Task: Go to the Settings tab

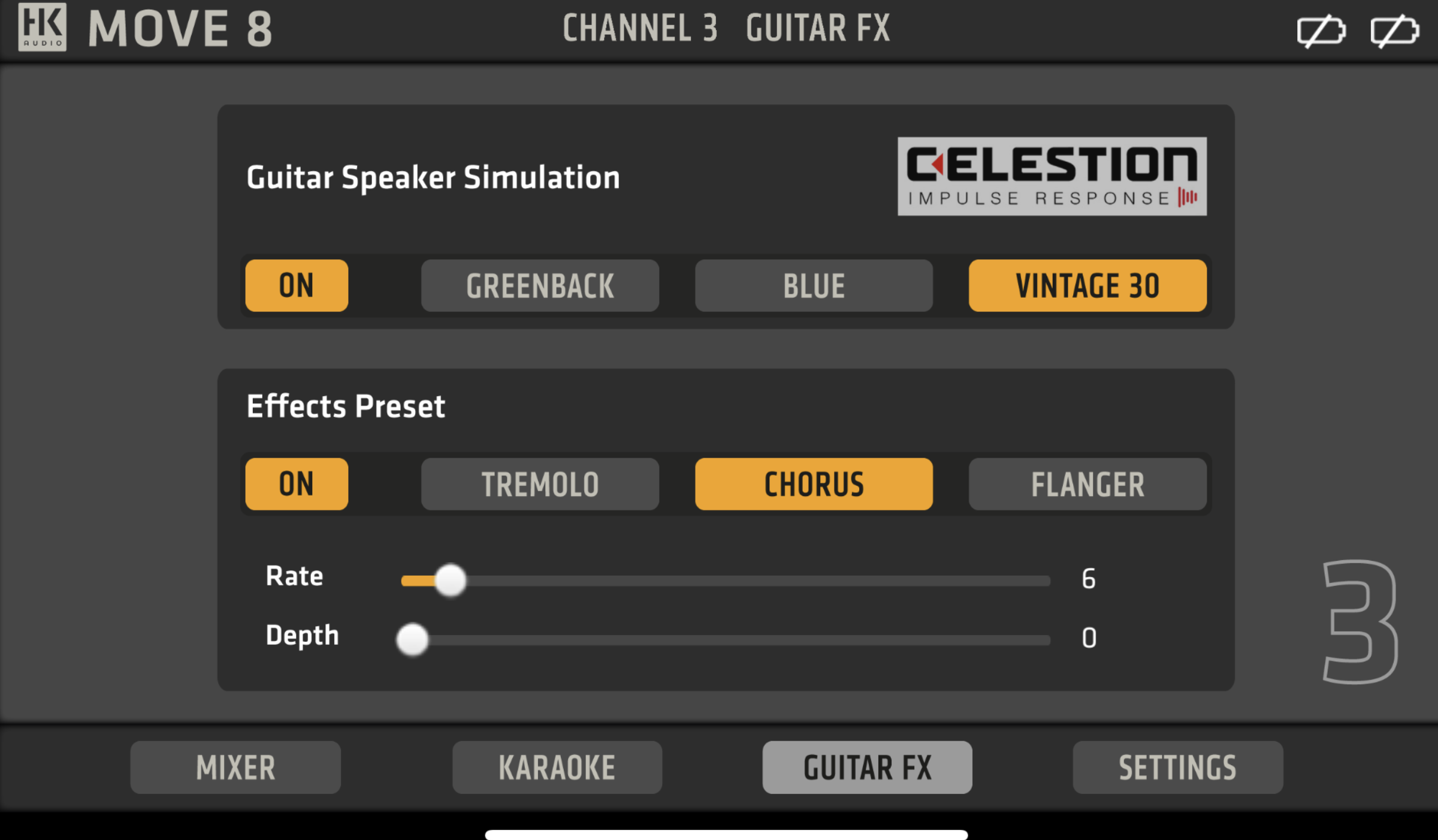Action: pos(1177,768)
